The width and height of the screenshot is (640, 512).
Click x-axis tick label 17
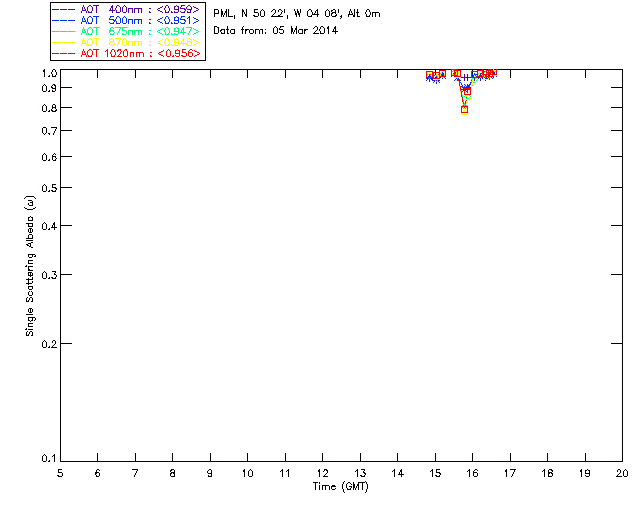click(x=510, y=473)
